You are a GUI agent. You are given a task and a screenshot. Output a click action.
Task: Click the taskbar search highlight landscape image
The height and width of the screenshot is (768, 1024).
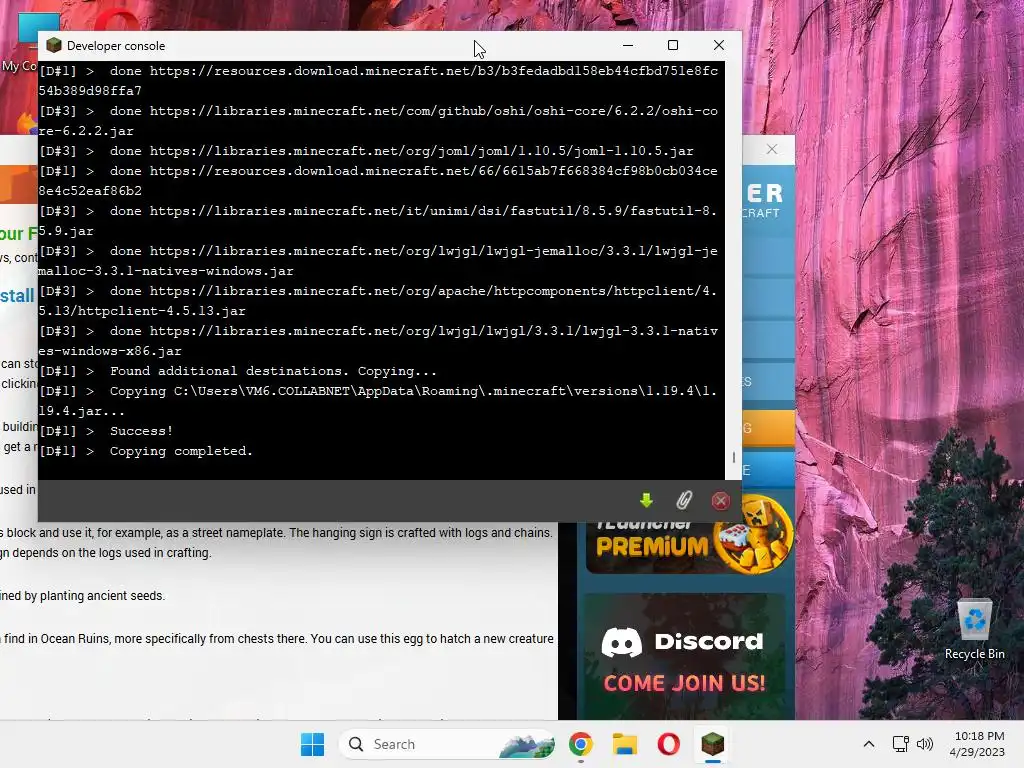(x=526, y=744)
